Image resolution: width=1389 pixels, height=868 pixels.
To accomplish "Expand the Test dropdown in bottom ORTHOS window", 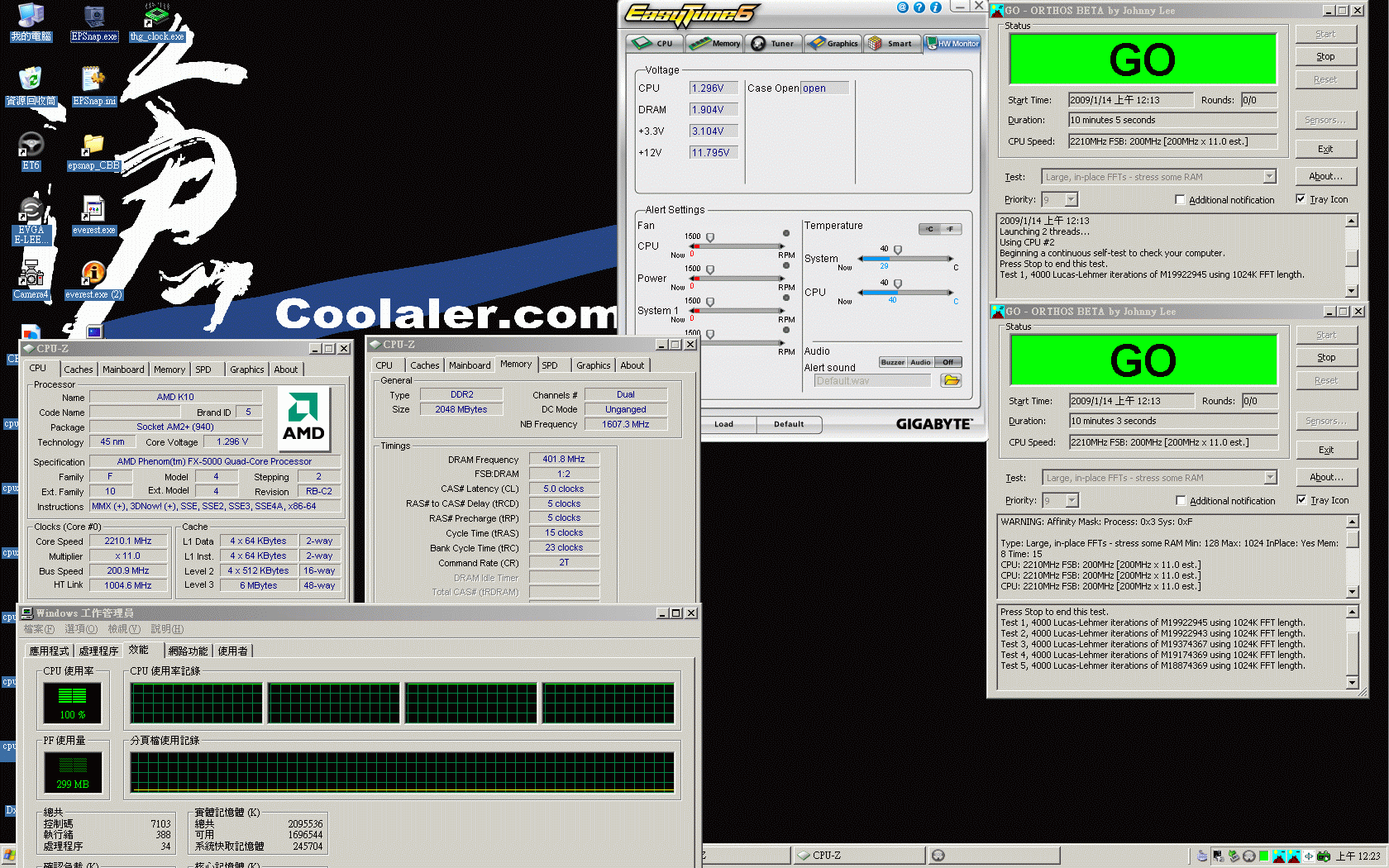I will (1270, 478).
